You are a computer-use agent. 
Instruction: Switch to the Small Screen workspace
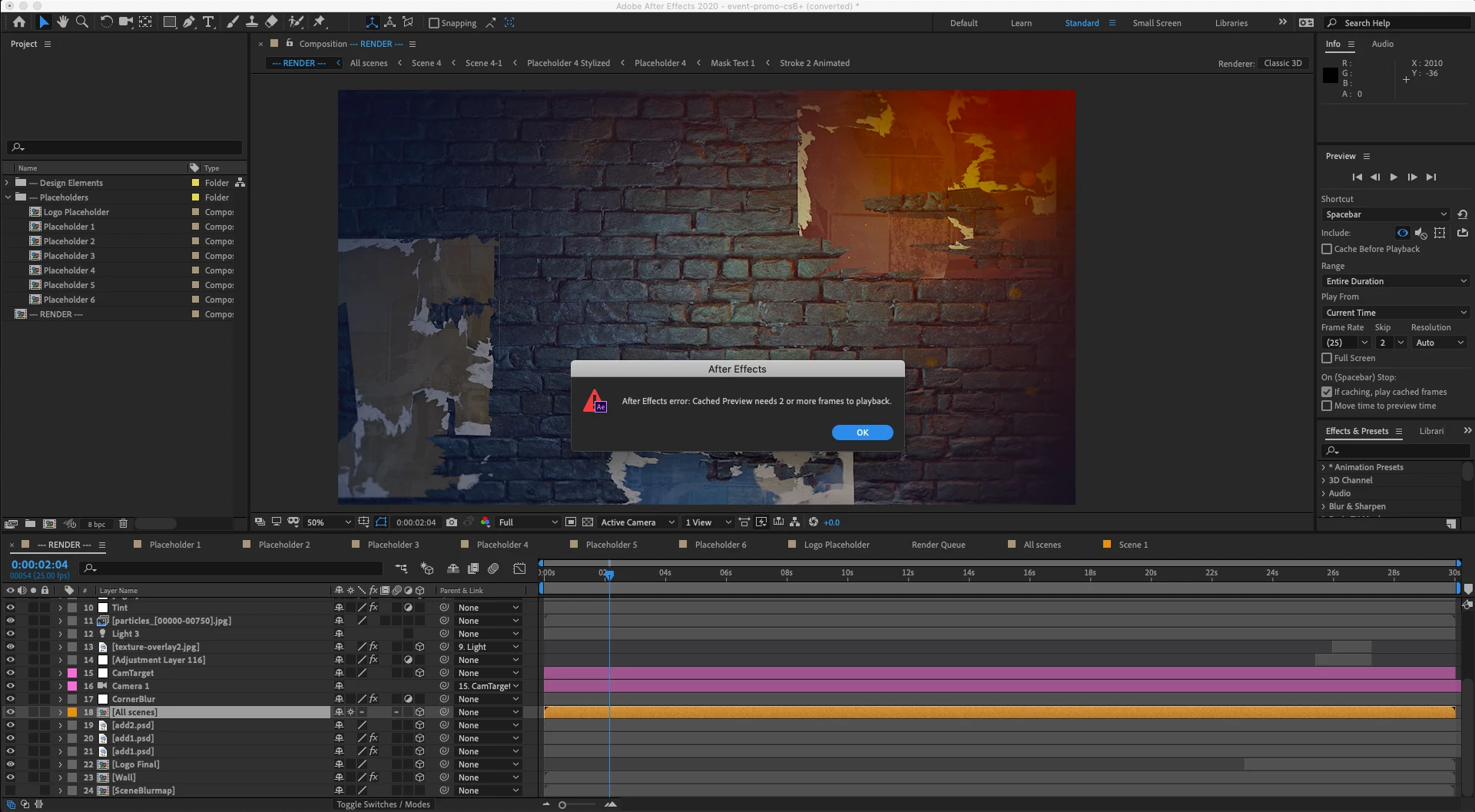[1156, 23]
